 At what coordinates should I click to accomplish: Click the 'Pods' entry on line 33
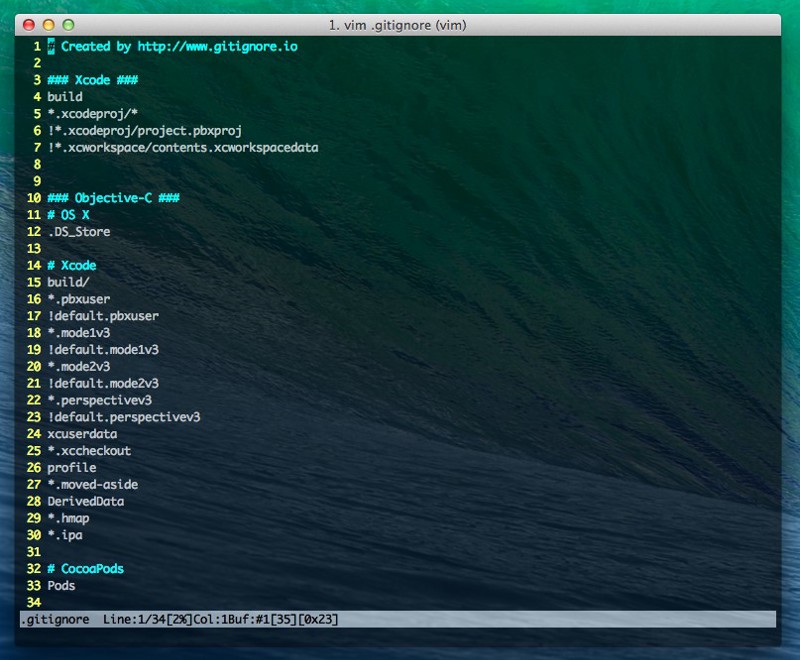tap(61, 585)
